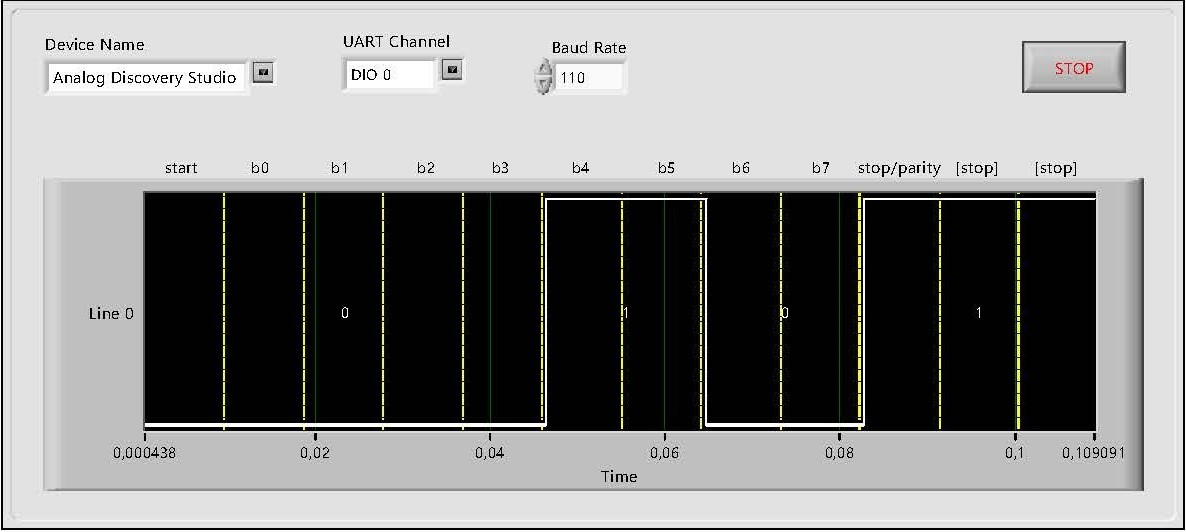Click the Time axis label
The width and height of the screenshot is (1186, 532).
[619, 477]
